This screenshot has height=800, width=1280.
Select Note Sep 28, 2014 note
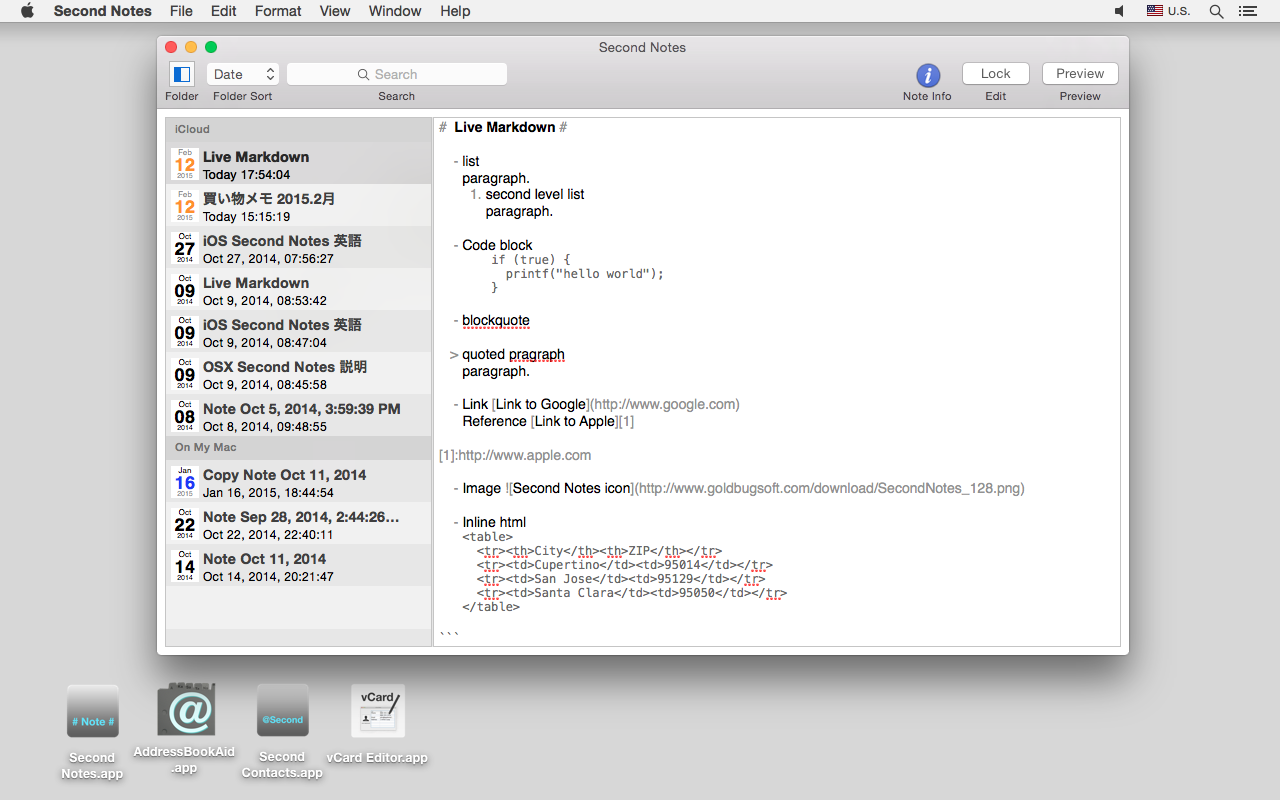tap(299, 524)
